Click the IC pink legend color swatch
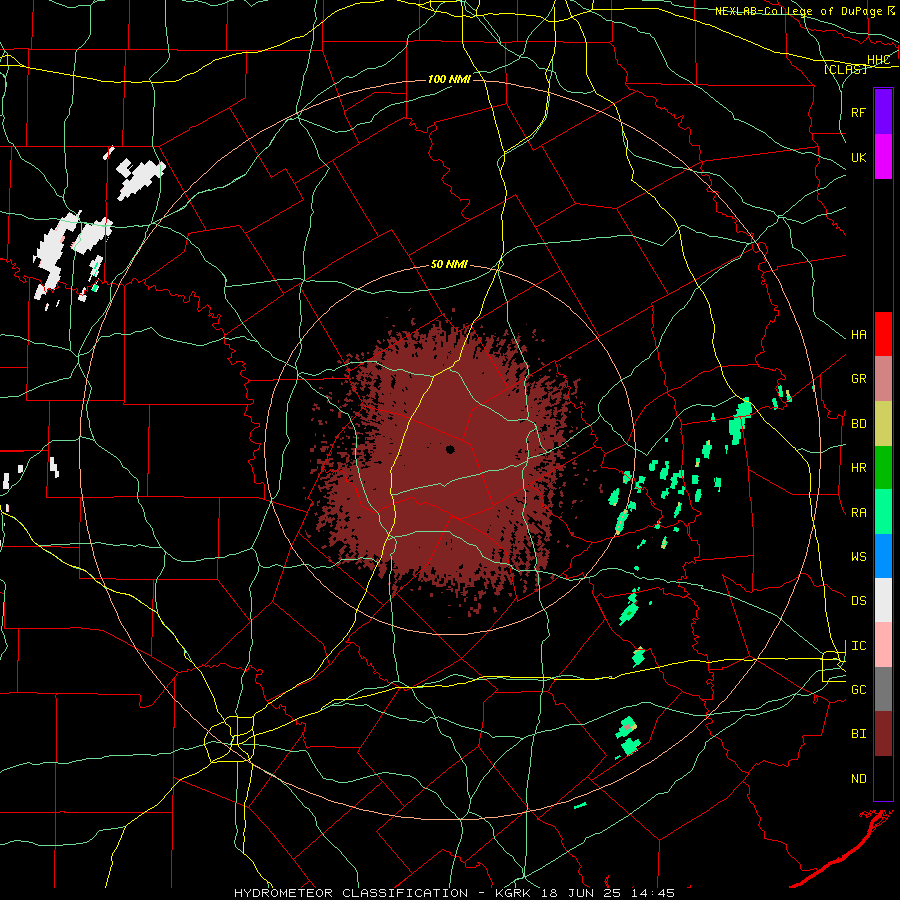This screenshot has width=900, height=900. (883, 645)
